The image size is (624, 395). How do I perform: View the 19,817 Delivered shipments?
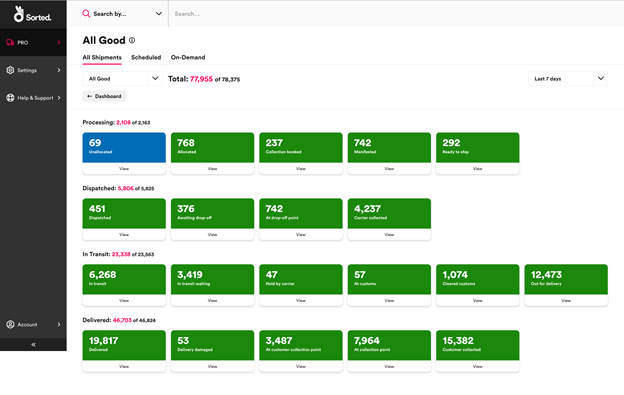[124, 366]
